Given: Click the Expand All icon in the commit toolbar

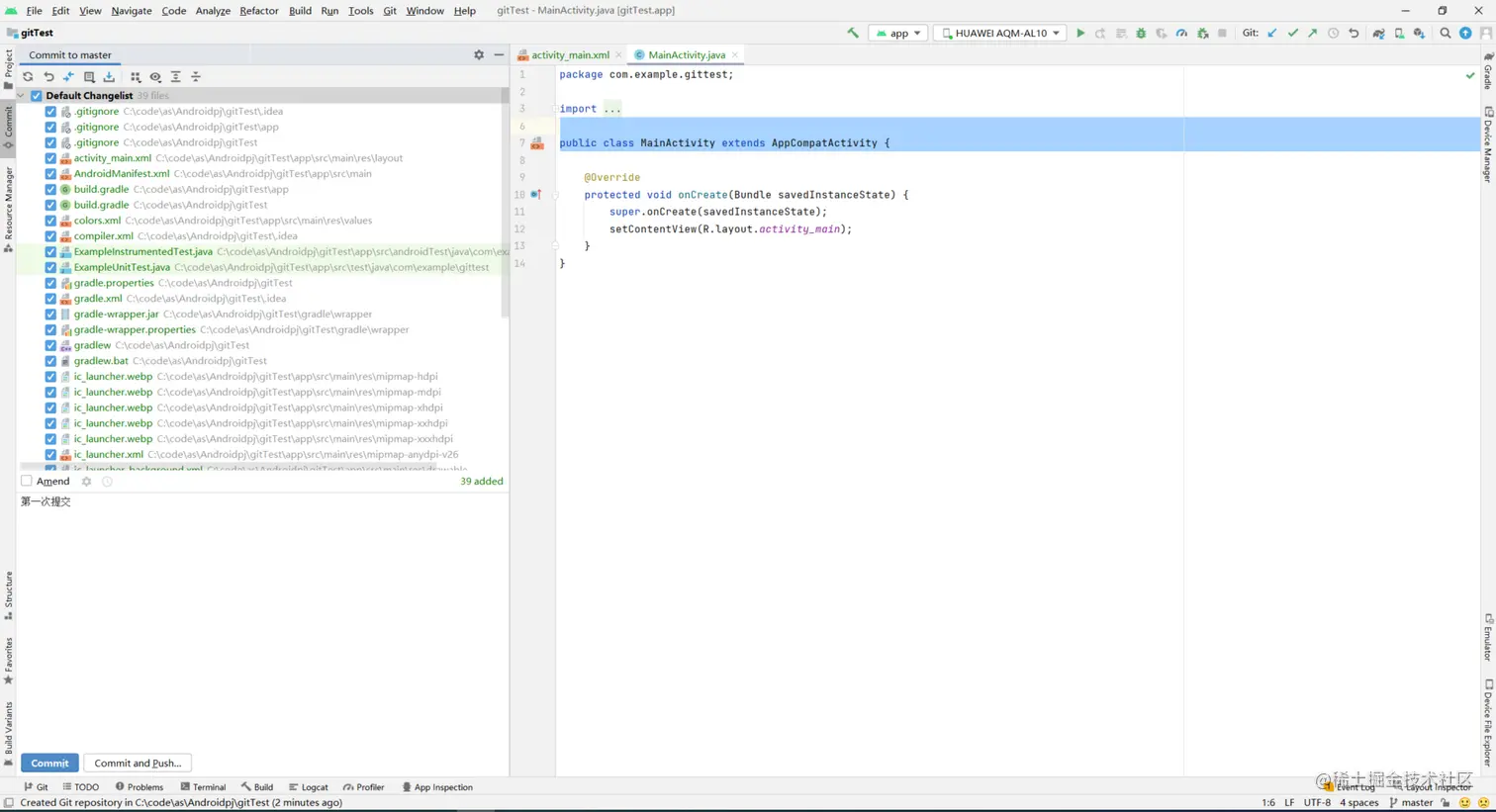Looking at the screenshot, I should [x=176, y=76].
